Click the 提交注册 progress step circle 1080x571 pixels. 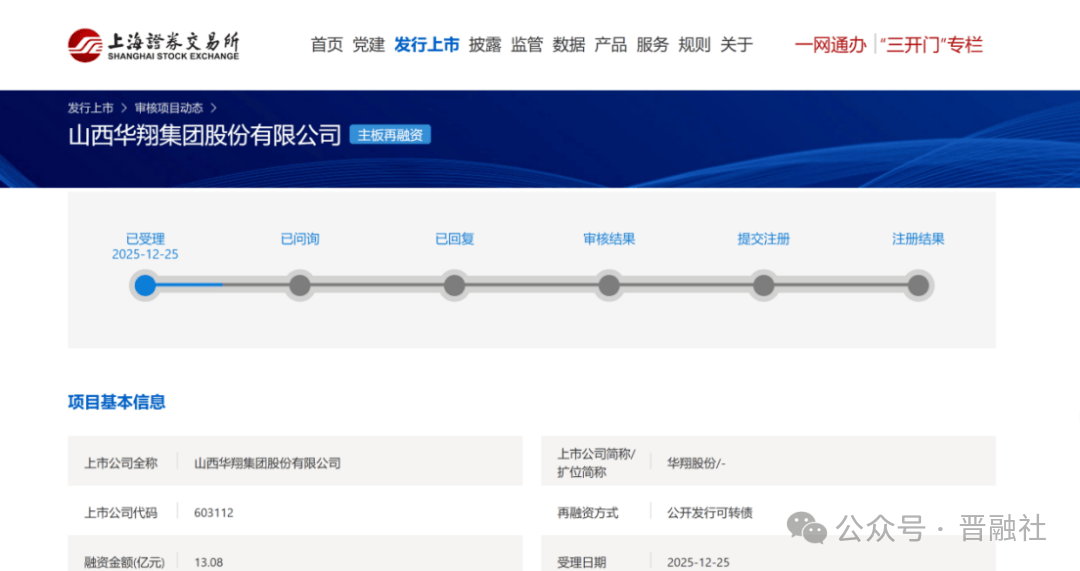coord(764,286)
